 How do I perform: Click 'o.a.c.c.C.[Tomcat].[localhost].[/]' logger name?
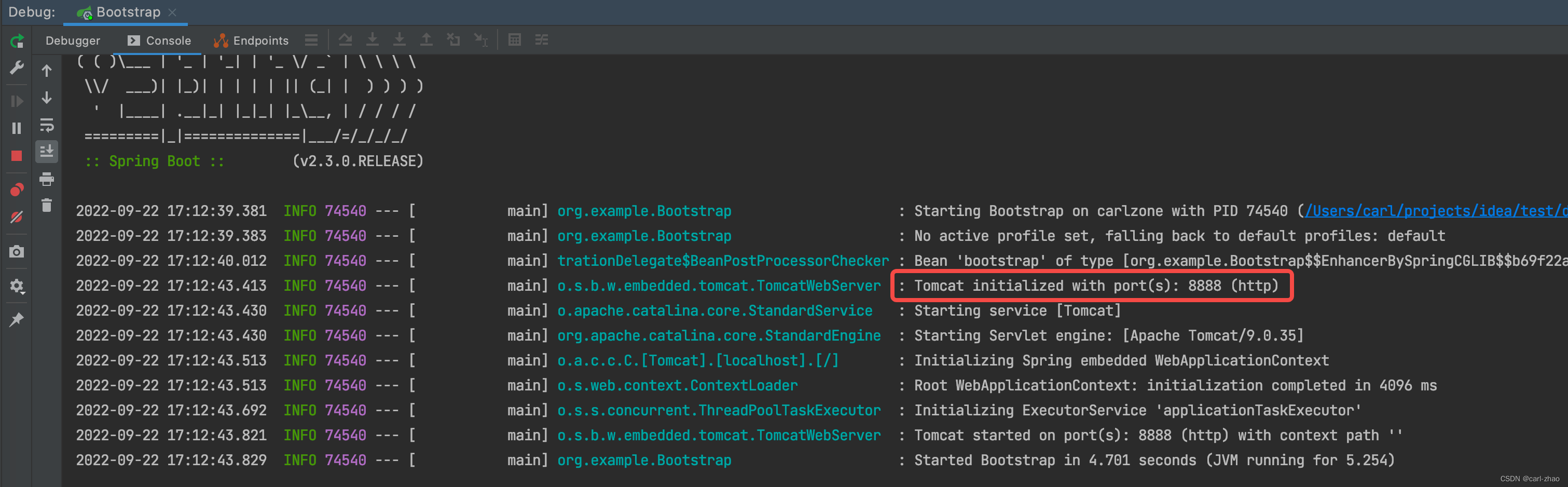pyautogui.click(x=698, y=360)
